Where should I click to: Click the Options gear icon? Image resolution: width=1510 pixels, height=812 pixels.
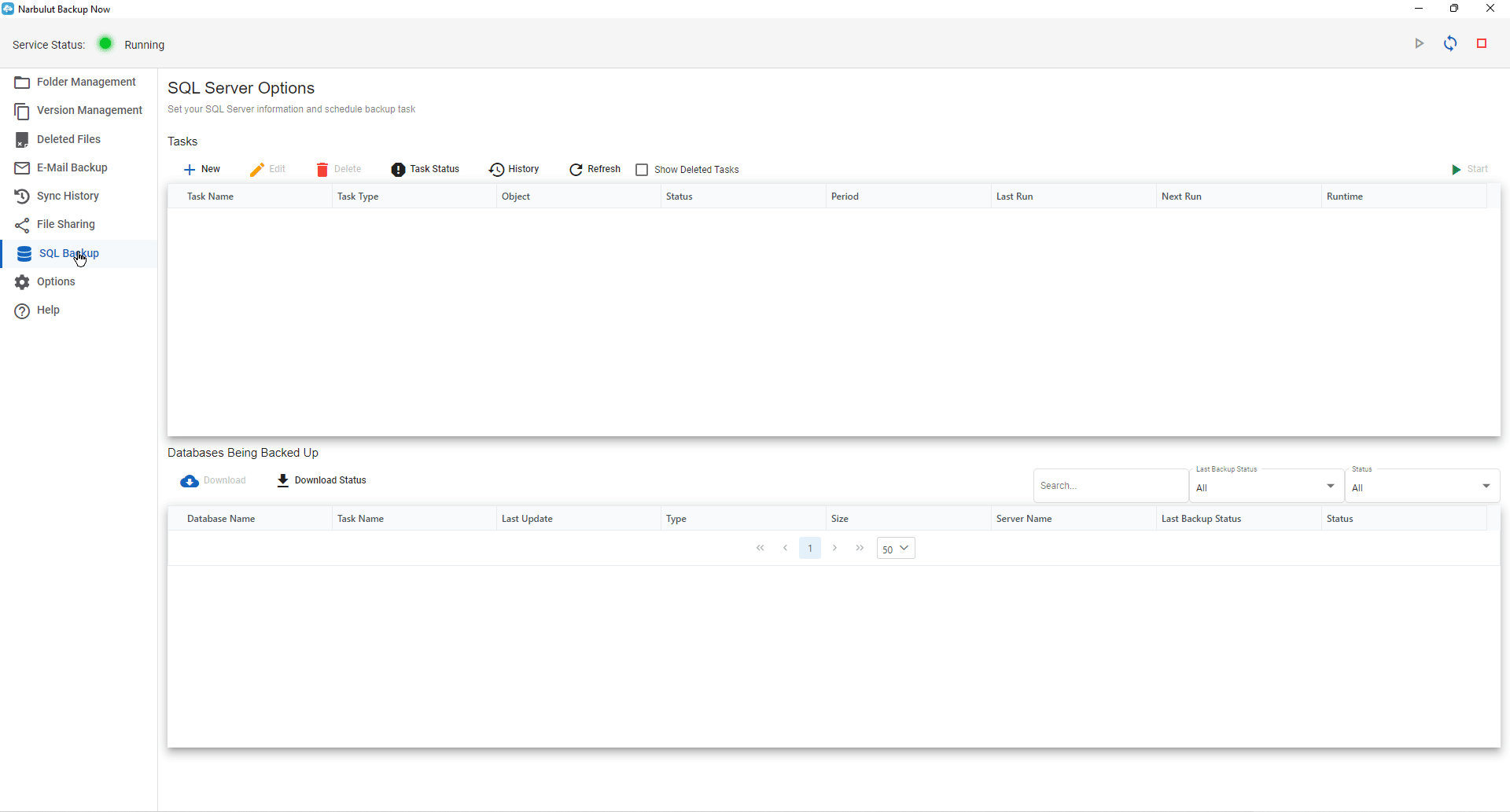tap(22, 282)
